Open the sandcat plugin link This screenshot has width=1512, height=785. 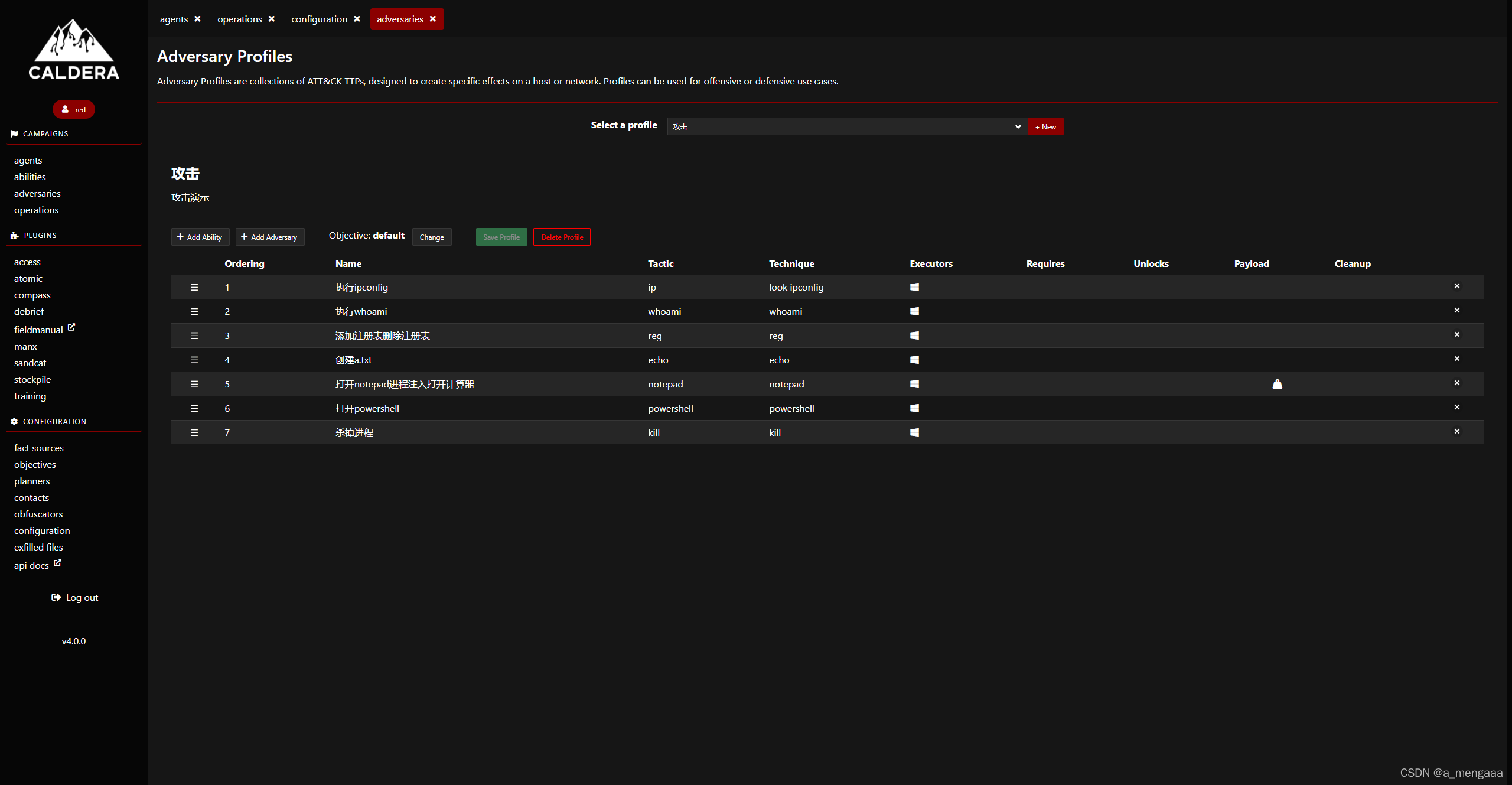click(30, 363)
